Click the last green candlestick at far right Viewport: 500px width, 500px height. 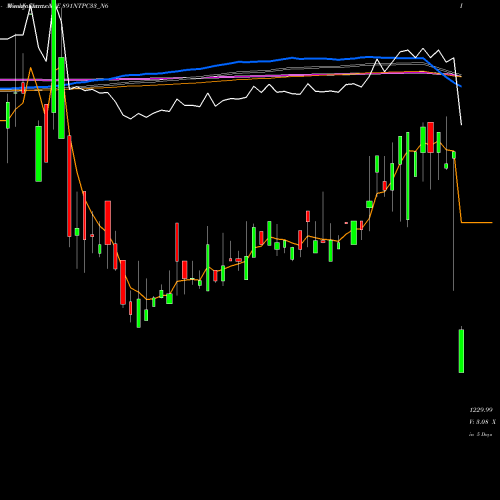[461, 351]
